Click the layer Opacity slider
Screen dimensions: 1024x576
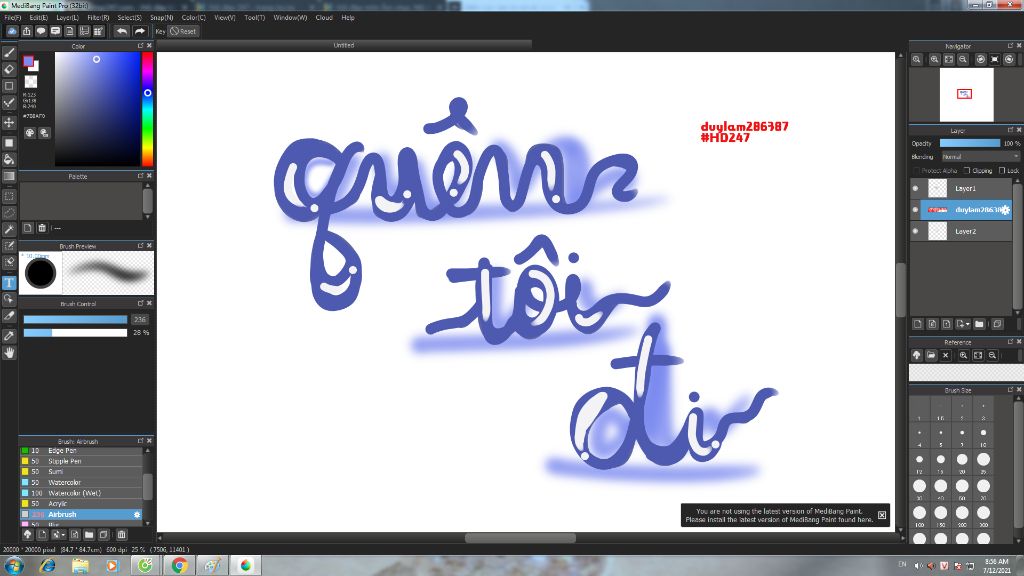[970, 143]
